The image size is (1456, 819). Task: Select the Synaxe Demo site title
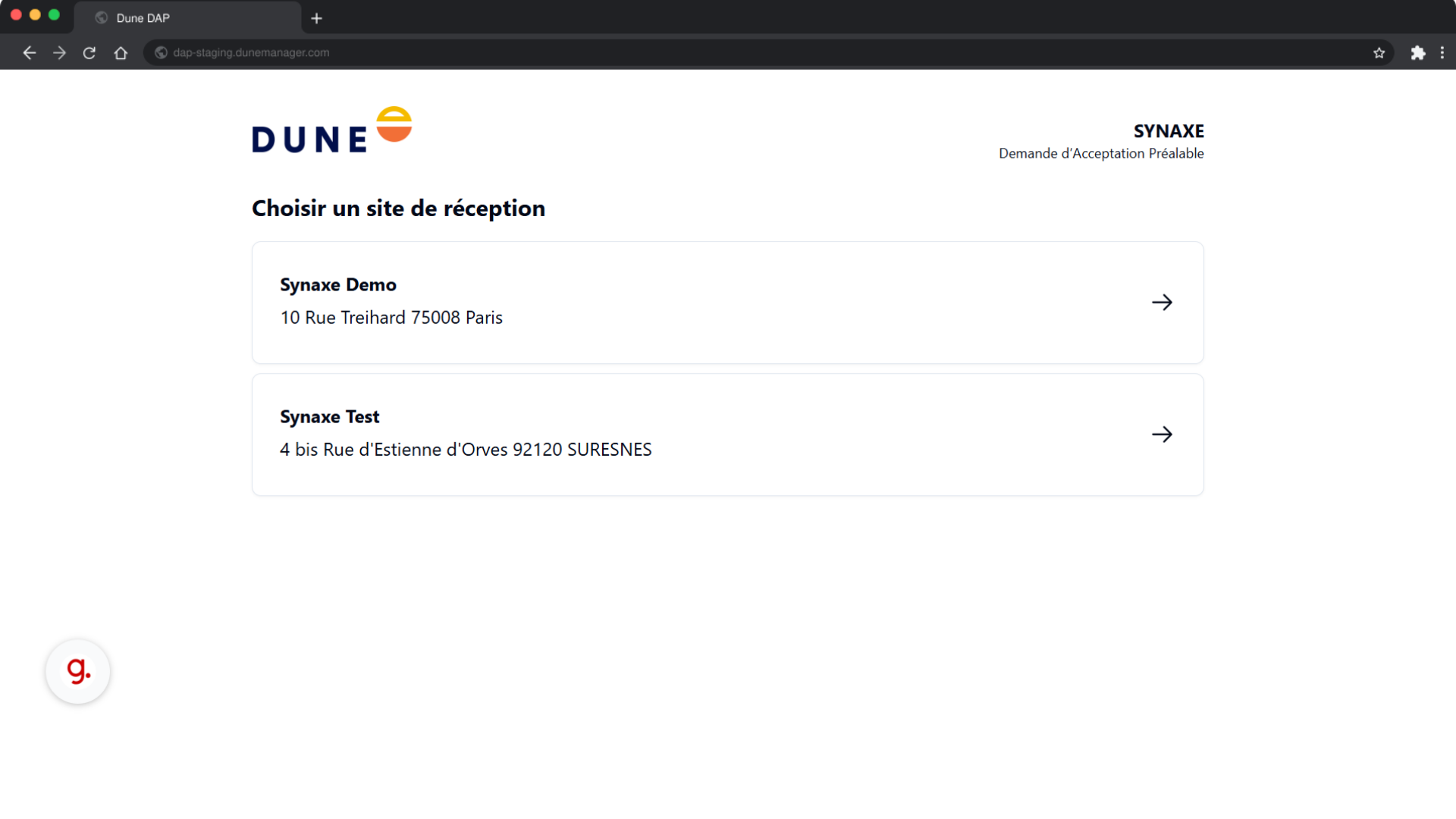pyautogui.click(x=338, y=284)
